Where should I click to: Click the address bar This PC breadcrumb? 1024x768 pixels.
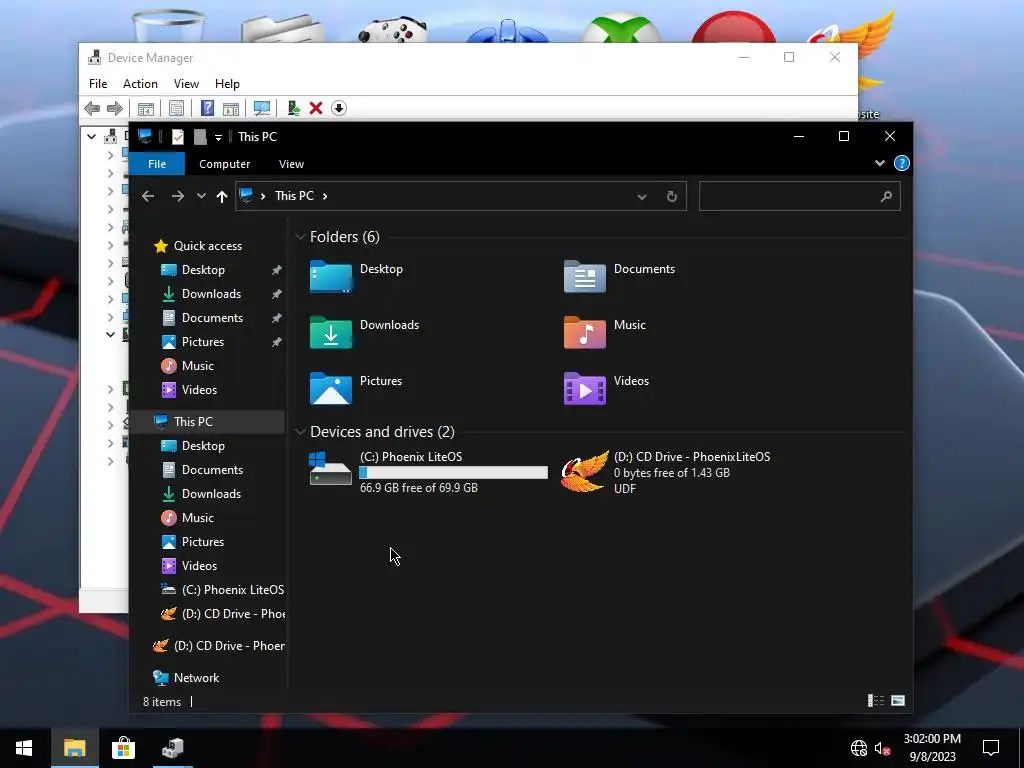295,196
